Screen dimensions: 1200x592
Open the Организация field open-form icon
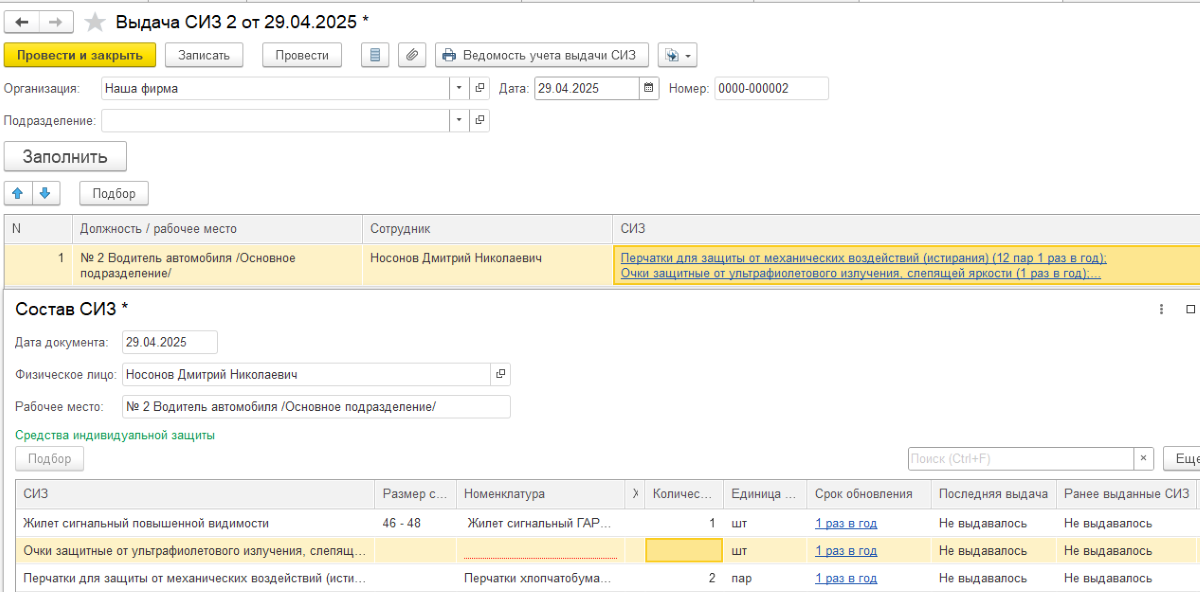click(x=480, y=88)
